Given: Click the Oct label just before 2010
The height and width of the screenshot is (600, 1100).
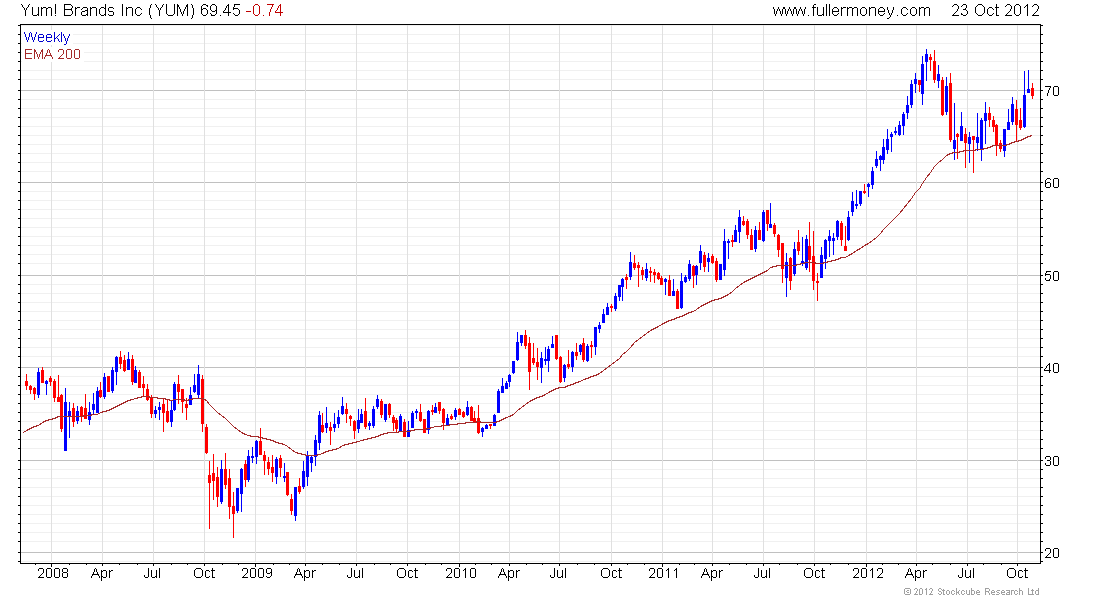Looking at the screenshot, I should point(407,573).
